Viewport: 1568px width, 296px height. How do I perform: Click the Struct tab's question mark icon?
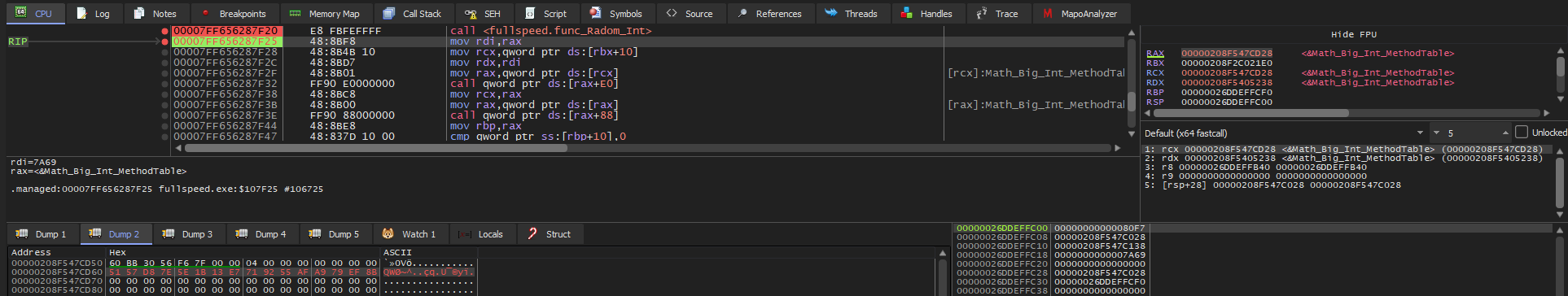(x=532, y=234)
